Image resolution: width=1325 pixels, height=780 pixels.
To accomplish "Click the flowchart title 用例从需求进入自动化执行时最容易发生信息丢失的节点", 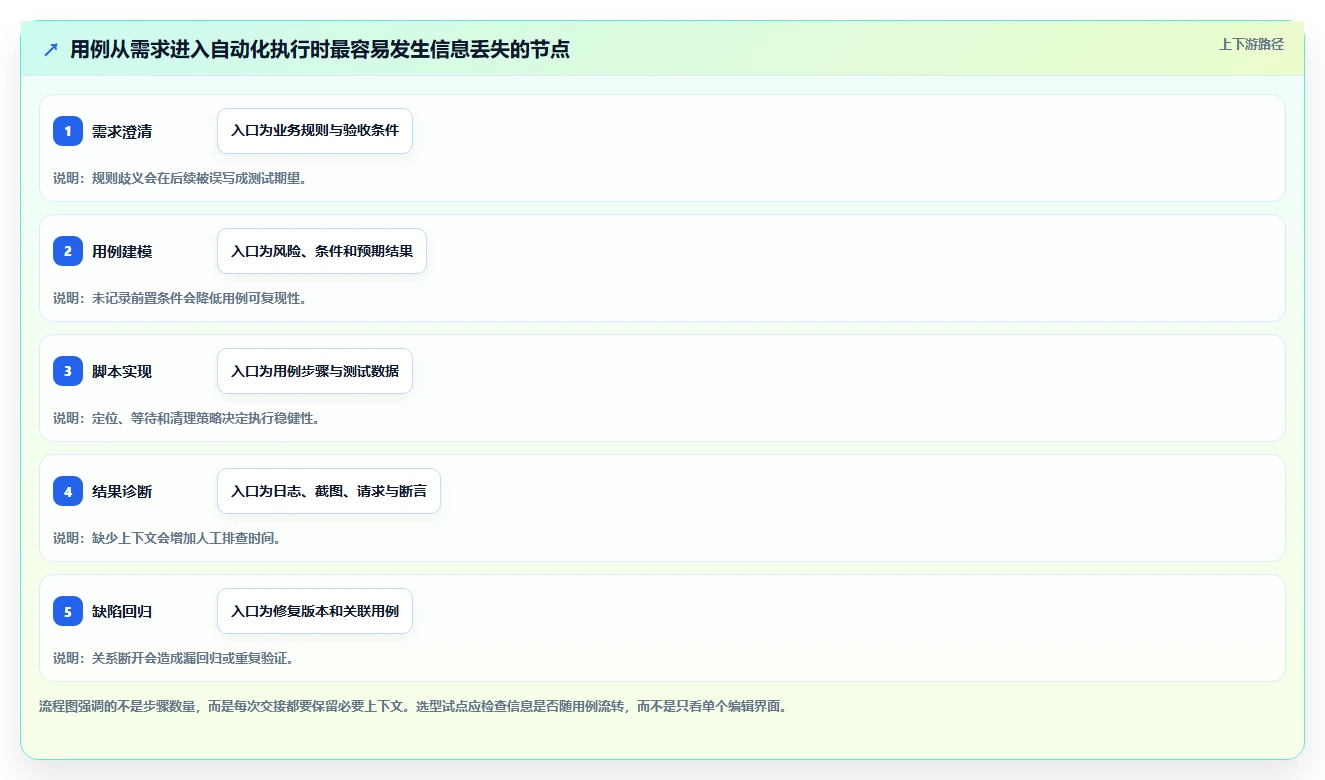I will (320, 50).
